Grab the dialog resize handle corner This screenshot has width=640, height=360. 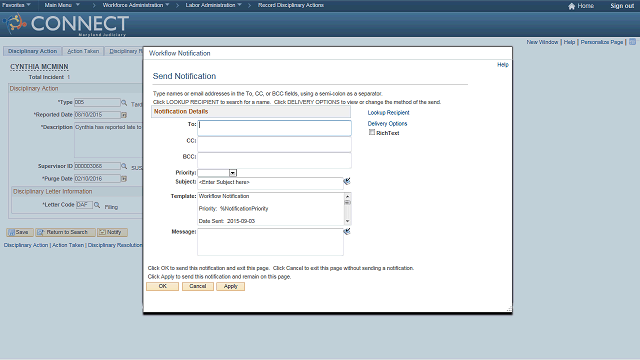509,309
